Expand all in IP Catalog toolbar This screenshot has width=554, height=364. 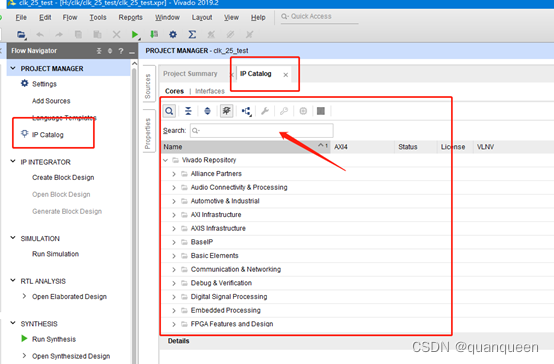[207, 111]
